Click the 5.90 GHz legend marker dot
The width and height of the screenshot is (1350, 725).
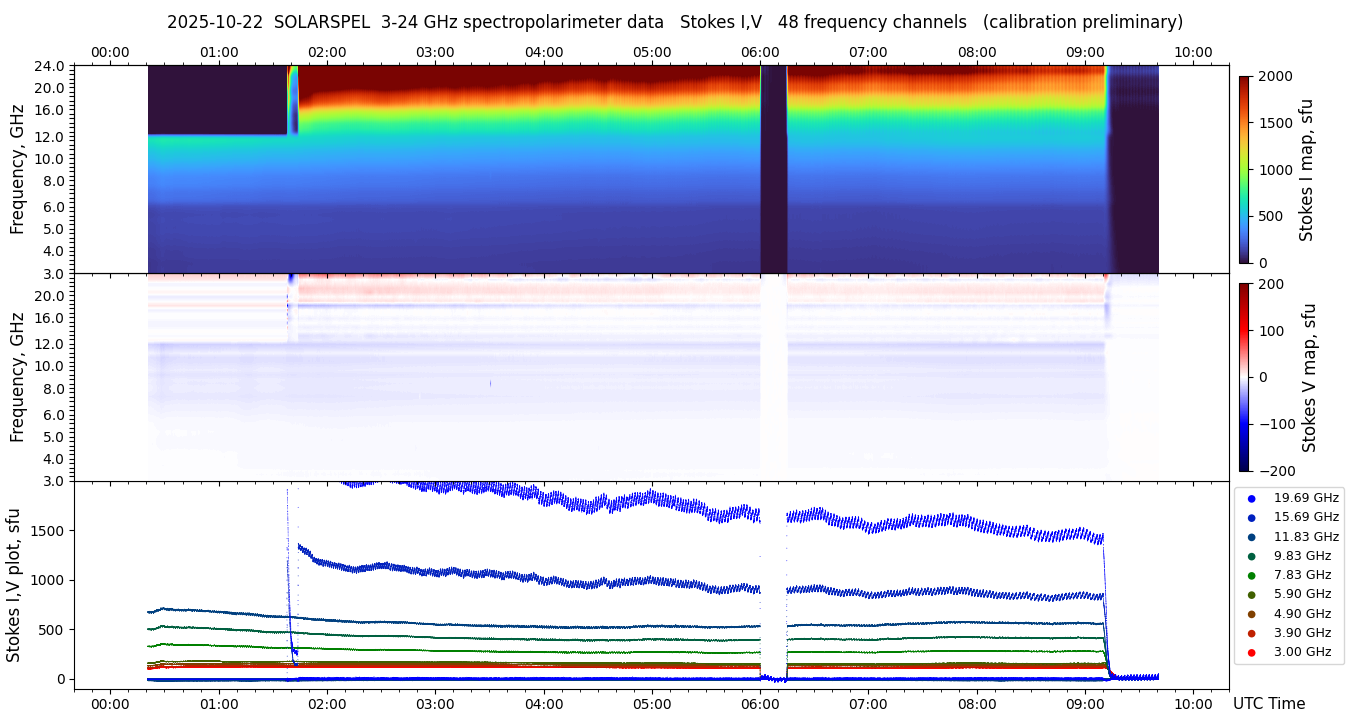coord(1251,595)
